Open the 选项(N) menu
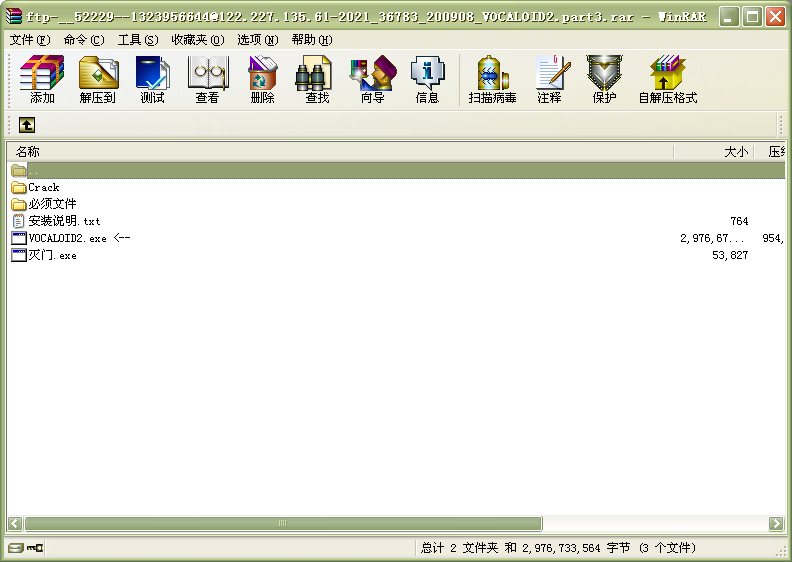The width and height of the screenshot is (792, 562). point(258,39)
